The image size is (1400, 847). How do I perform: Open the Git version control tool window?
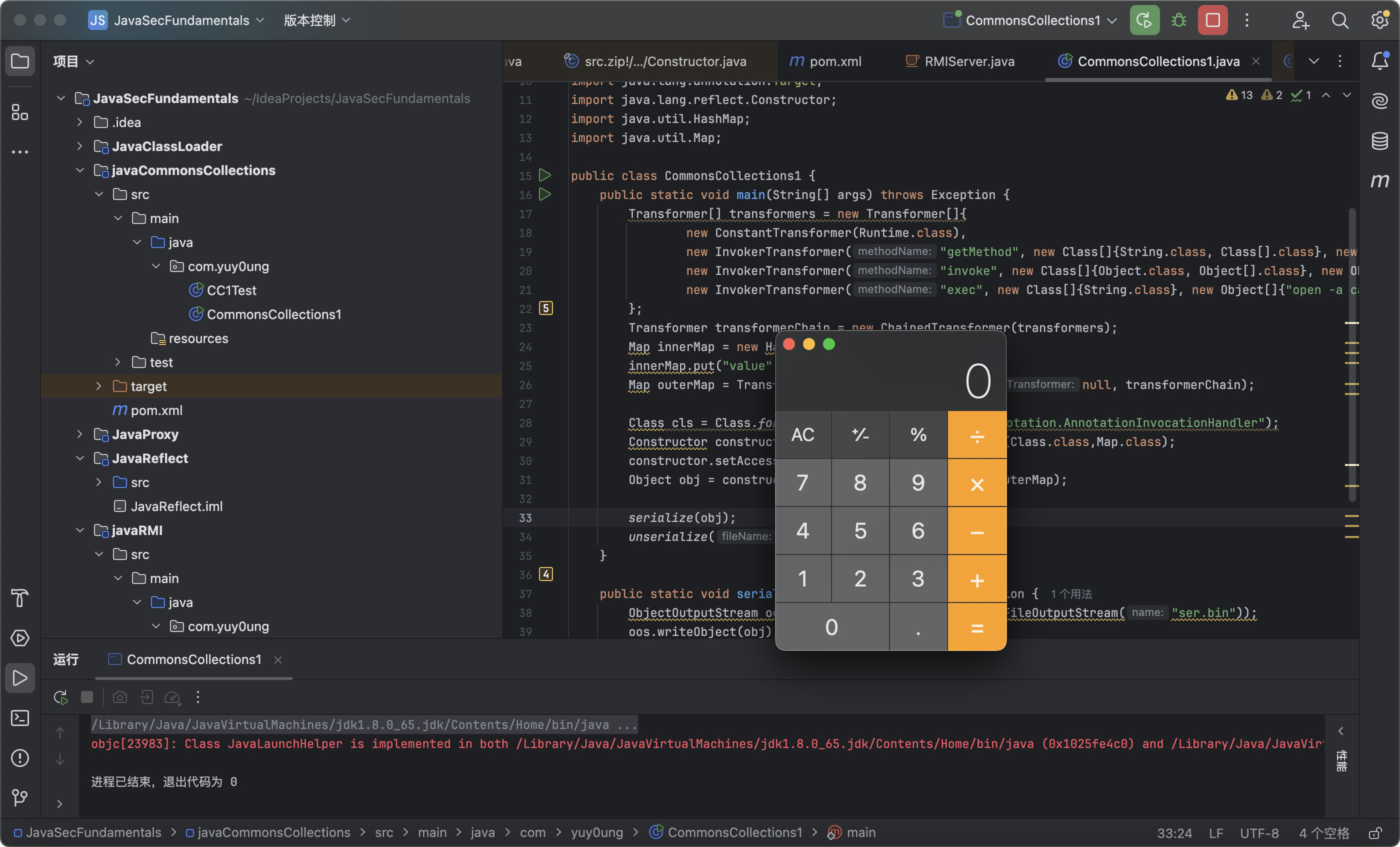pyautogui.click(x=20, y=797)
